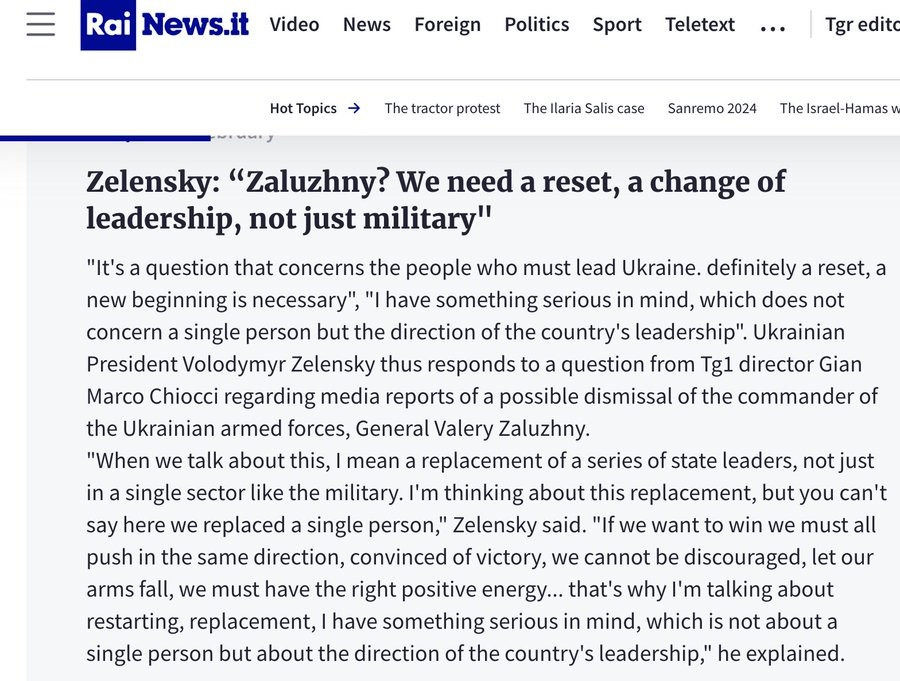Open the Israel-Hamas topic link
Viewport: 900px width, 681px height.
coord(838,108)
